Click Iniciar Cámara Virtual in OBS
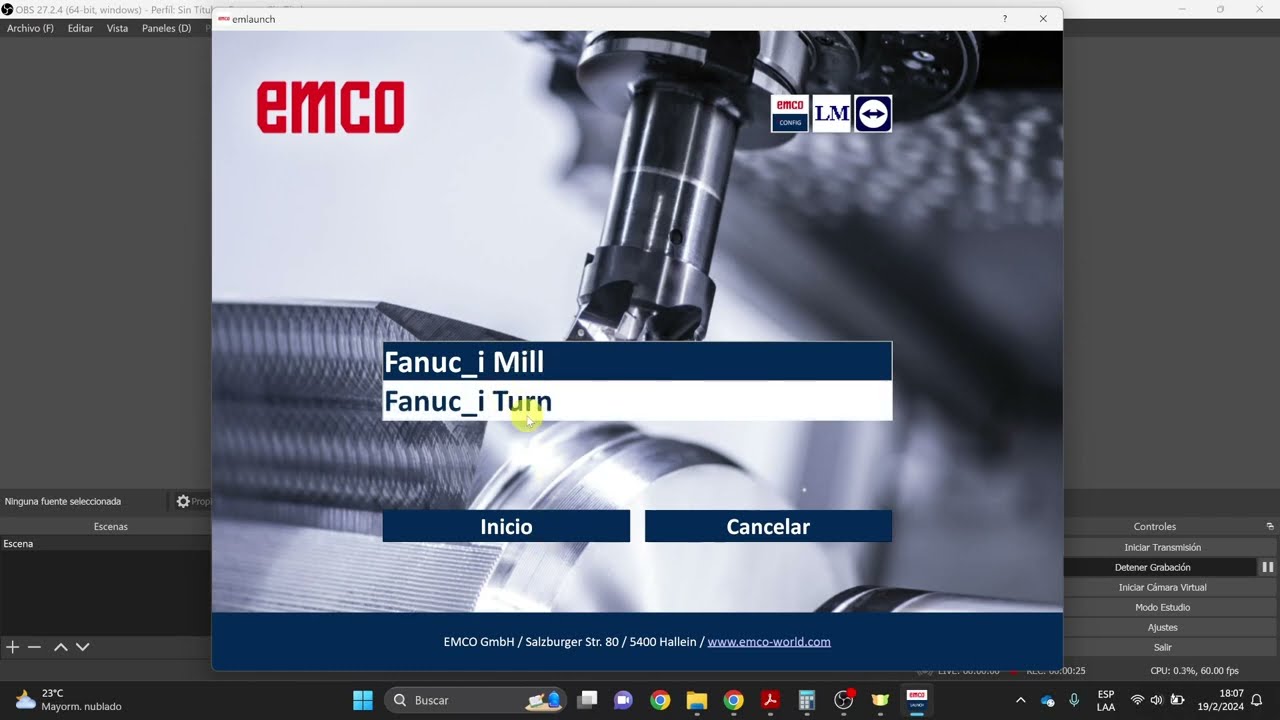The image size is (1280, 720). click(x=1162, y=587)
